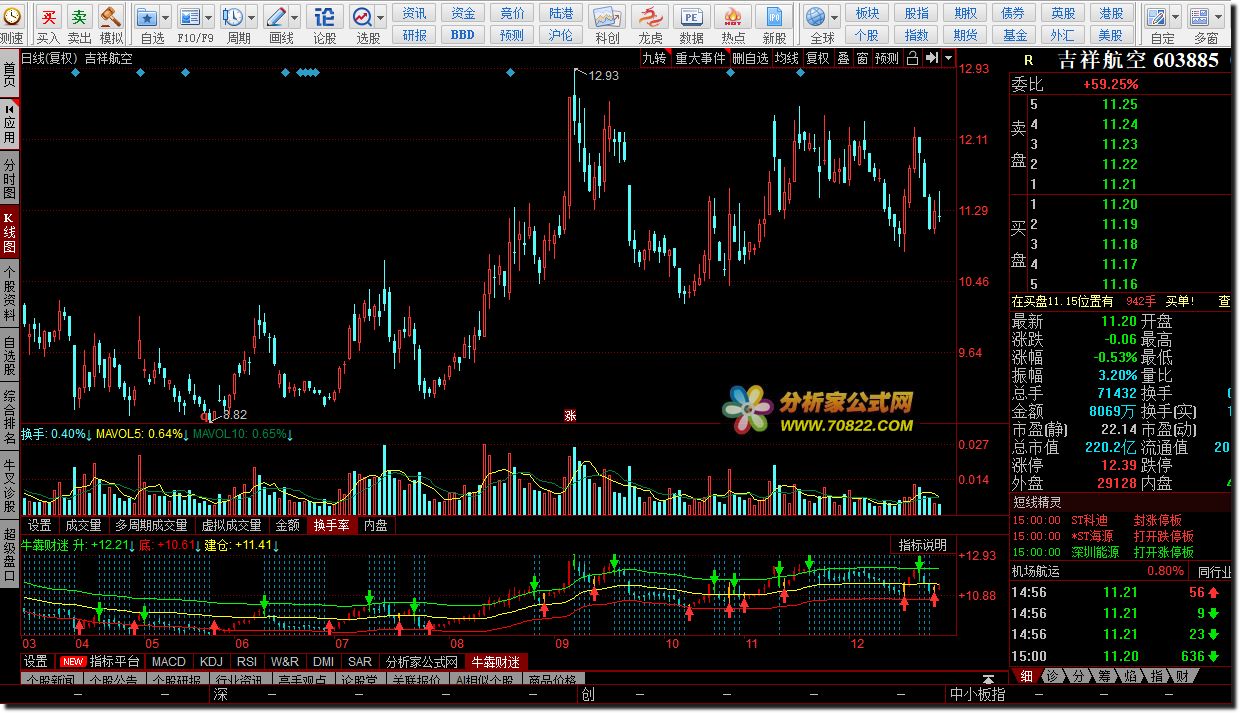The image size is (1241, 713).
Task: Open the 测速 speed test clock icon
Action: point(11,17)
